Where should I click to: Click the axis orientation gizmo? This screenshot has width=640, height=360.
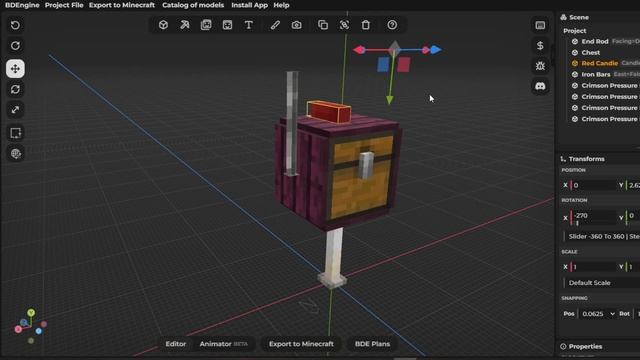pos(31,327)
